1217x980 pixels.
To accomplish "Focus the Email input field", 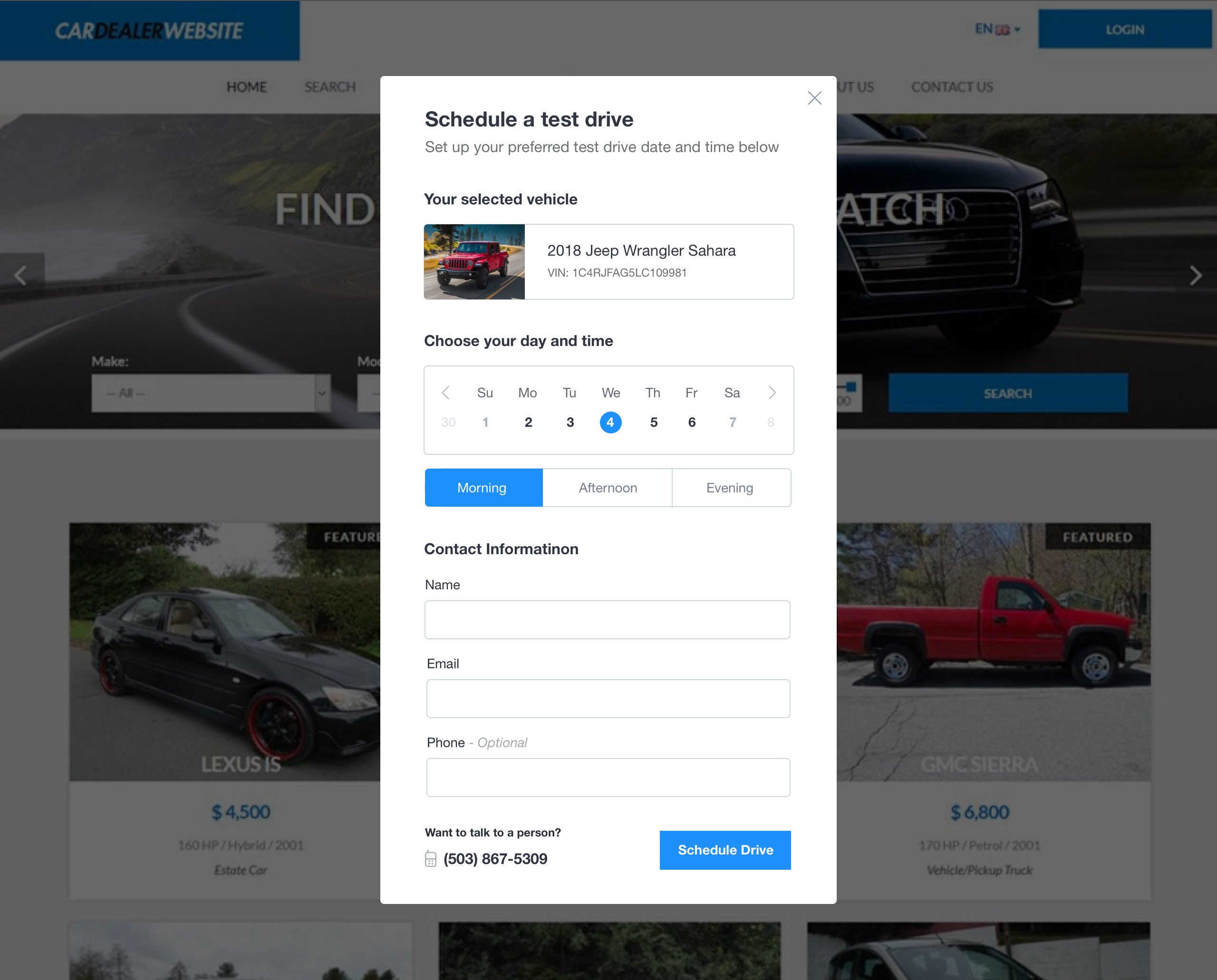I will tap(608, 699).
